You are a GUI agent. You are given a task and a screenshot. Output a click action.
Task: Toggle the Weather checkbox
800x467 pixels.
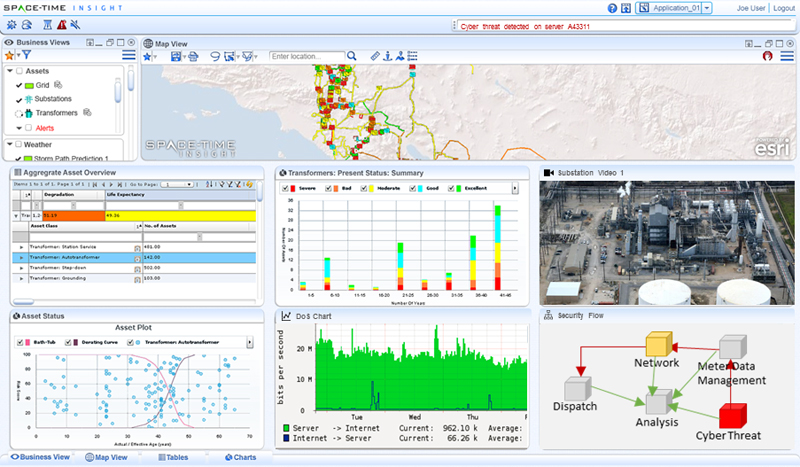tap(18, 144)
